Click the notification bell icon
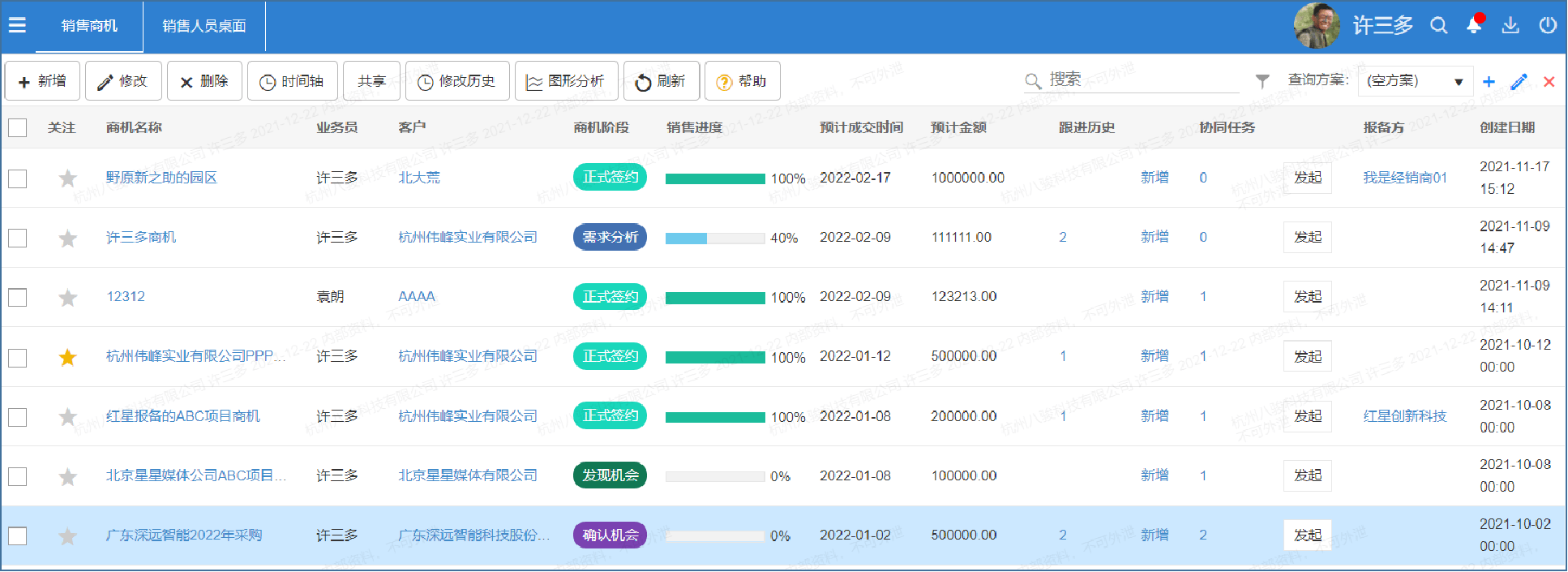 (x=1474, y=25)
